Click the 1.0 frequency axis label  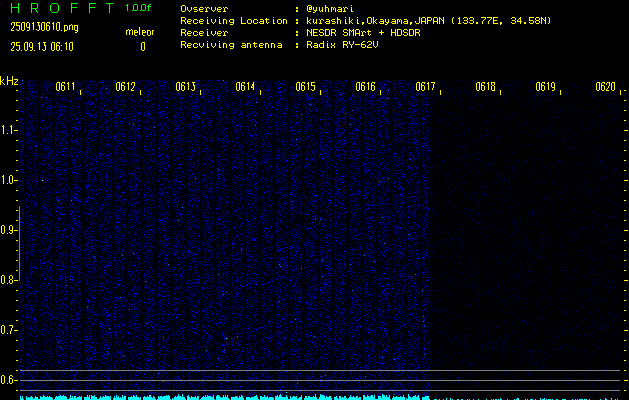pos(7,180)
